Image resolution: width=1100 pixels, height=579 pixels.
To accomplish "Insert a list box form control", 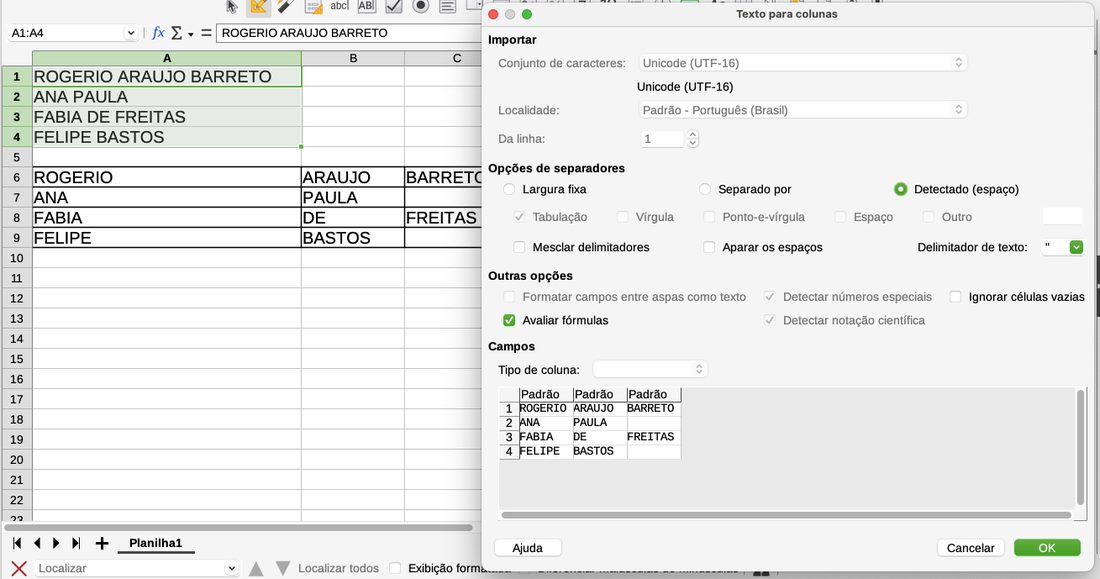I will [447, 6].
